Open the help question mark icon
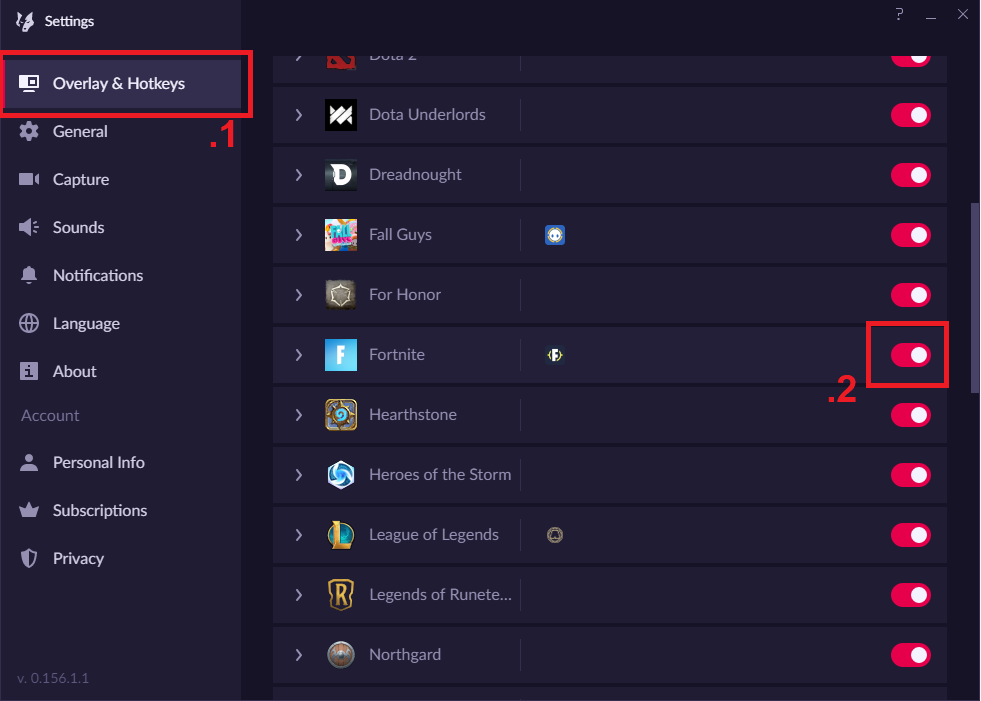Viewport: 981px width, 701px height. coord(899,14)
